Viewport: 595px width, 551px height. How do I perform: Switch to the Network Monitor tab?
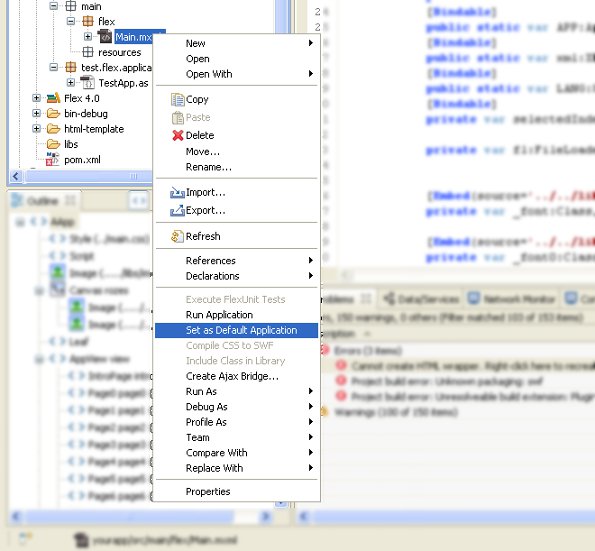511,299
